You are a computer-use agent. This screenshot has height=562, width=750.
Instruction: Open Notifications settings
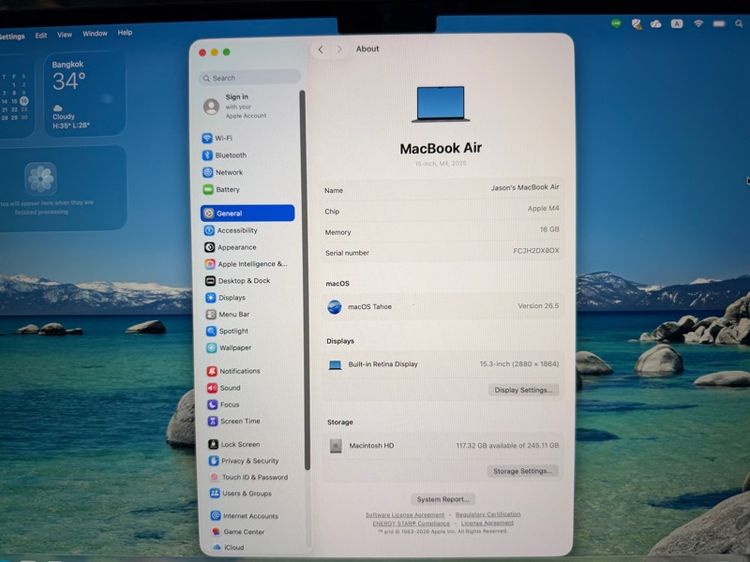[234, 371]
